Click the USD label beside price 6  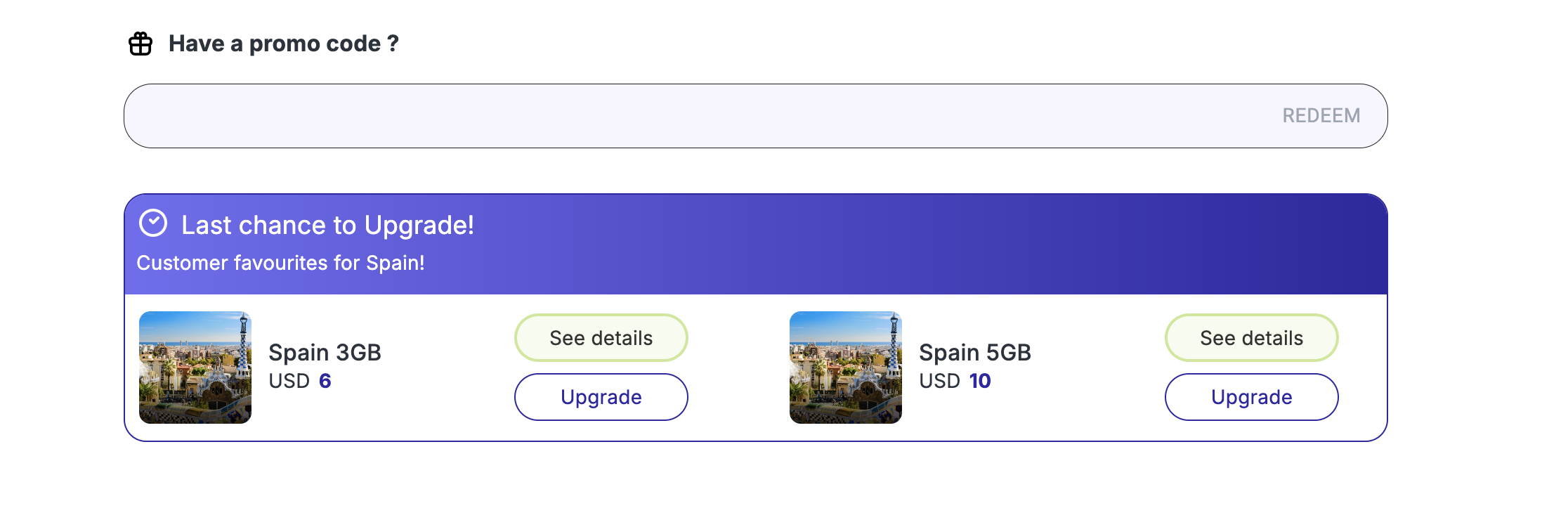pos(289,381)
